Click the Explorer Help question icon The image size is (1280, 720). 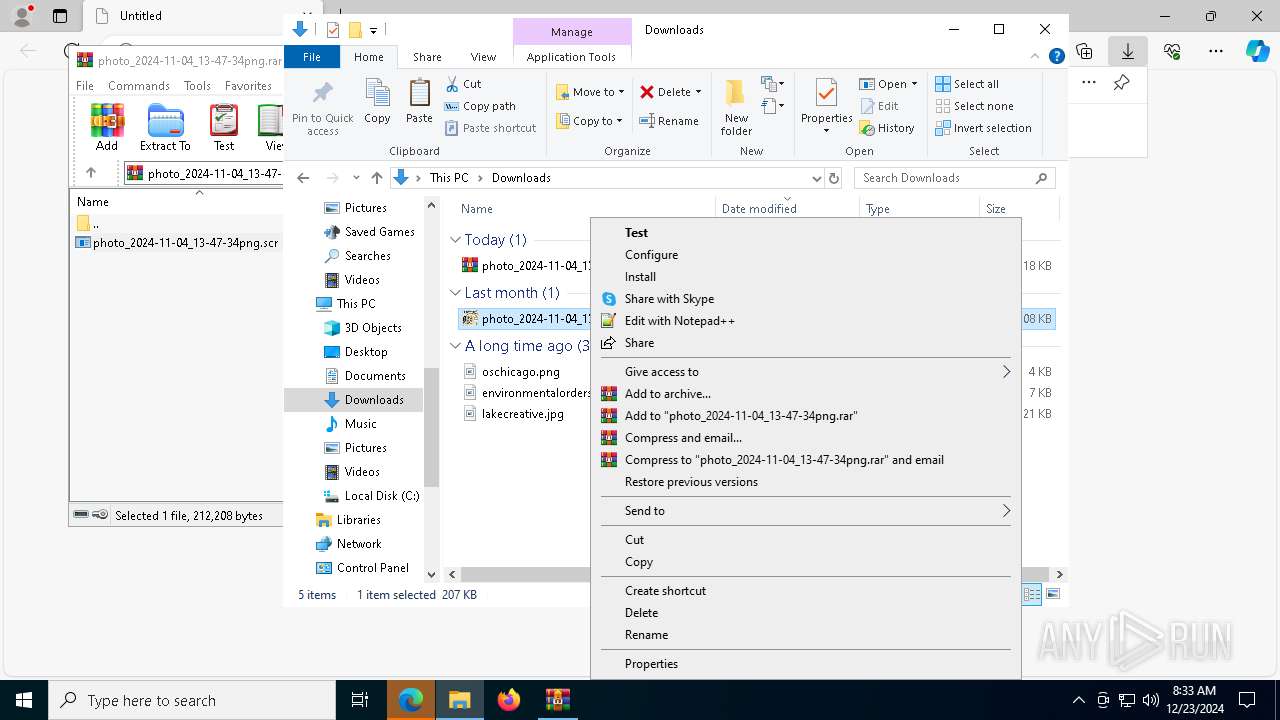[x=1056, y=57]
